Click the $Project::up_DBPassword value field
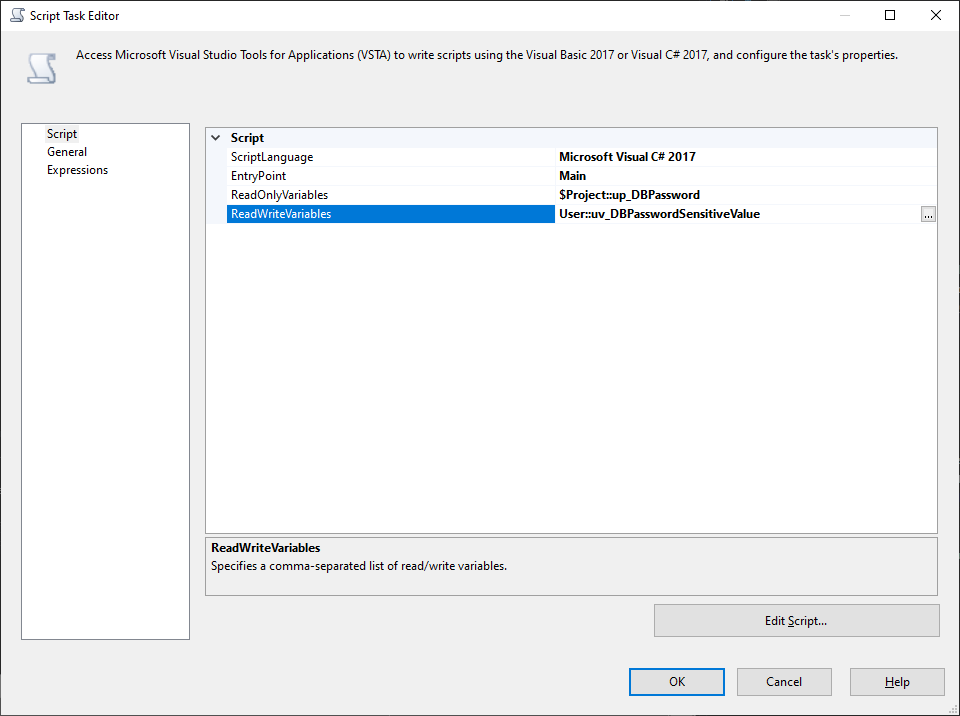Screen dimensions: 960x716 746,195
